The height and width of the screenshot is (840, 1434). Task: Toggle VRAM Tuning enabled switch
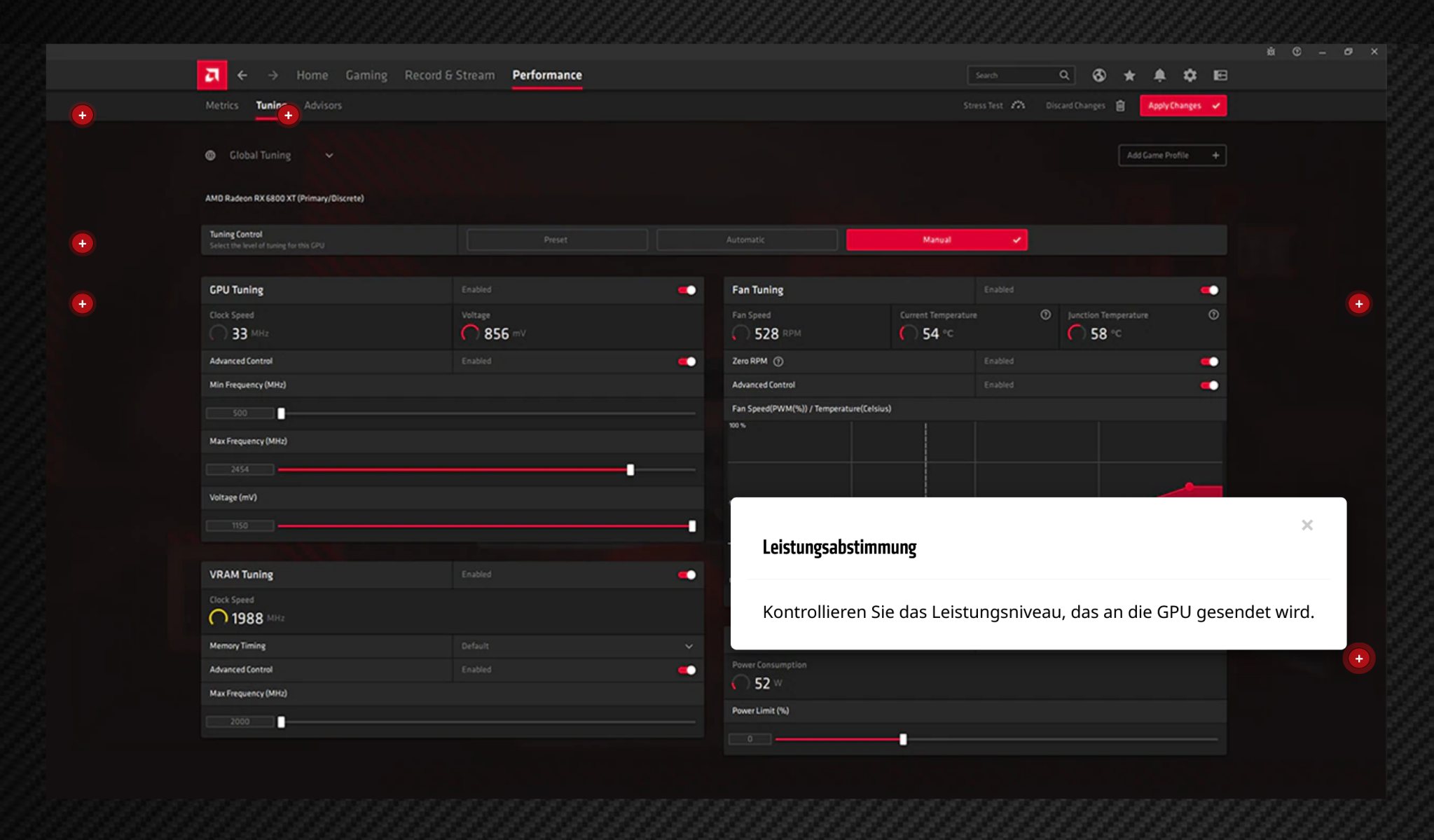(687, 575)
